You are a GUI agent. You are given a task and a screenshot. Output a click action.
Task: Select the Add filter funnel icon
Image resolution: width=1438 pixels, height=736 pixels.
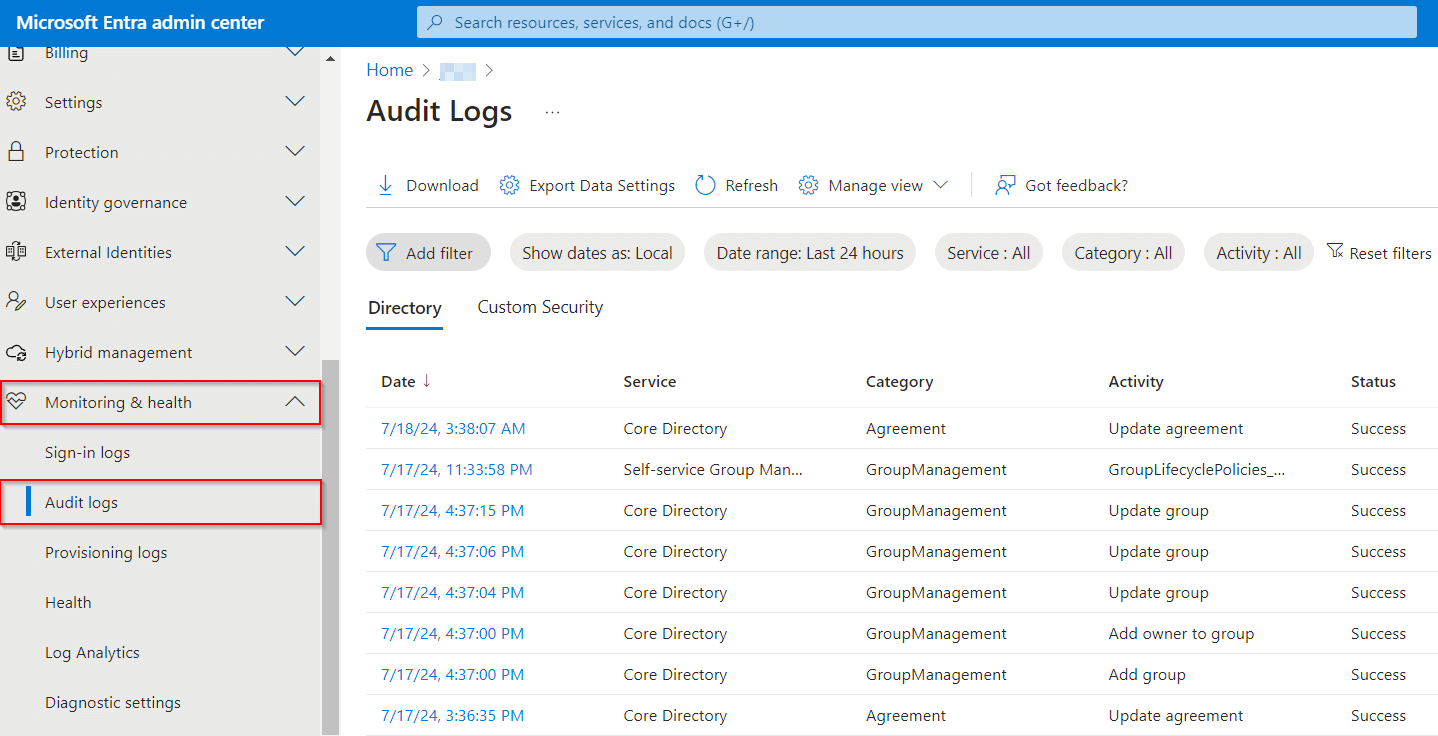coord(386,252)
